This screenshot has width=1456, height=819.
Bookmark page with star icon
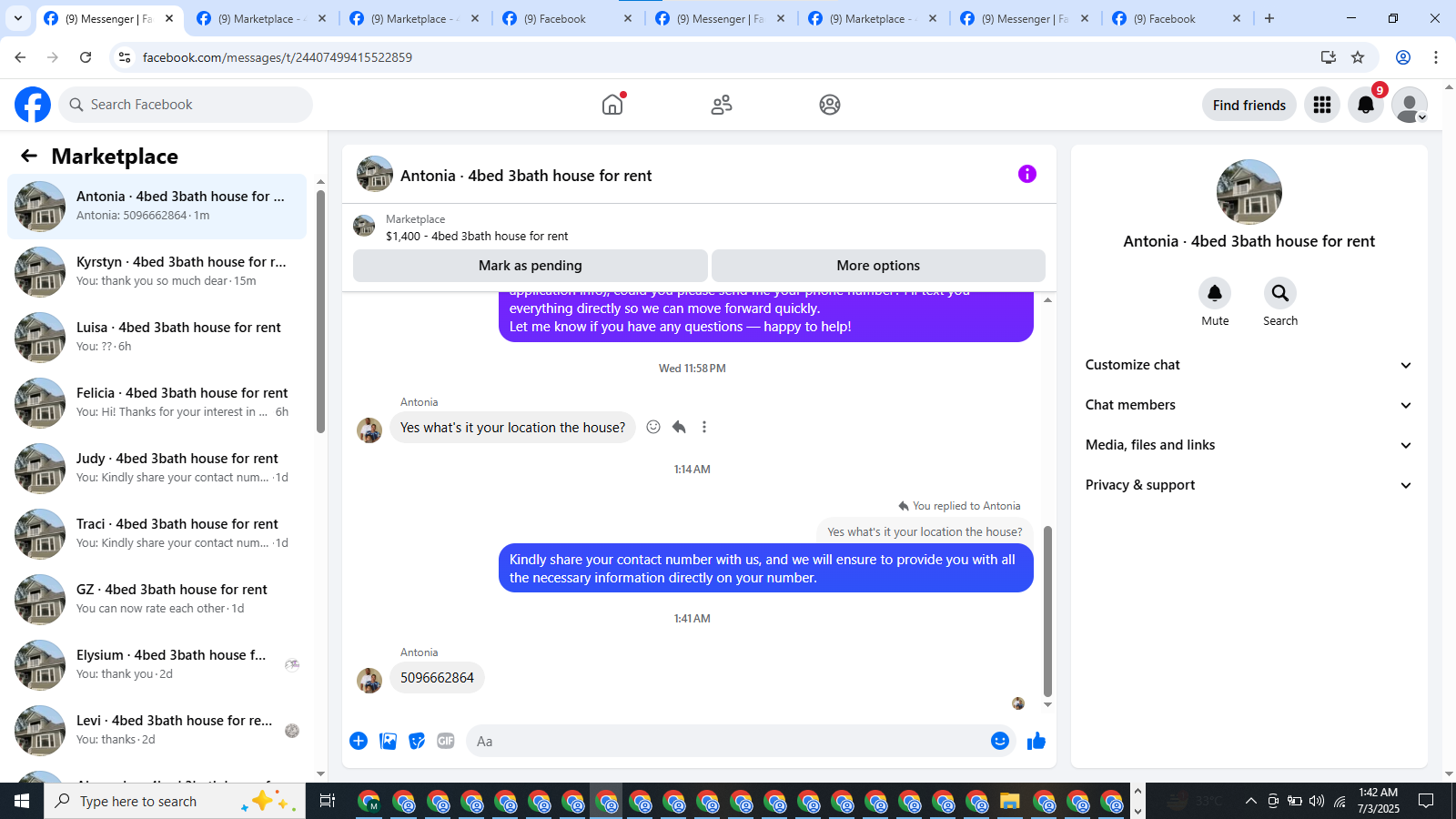click(1358, 57)
